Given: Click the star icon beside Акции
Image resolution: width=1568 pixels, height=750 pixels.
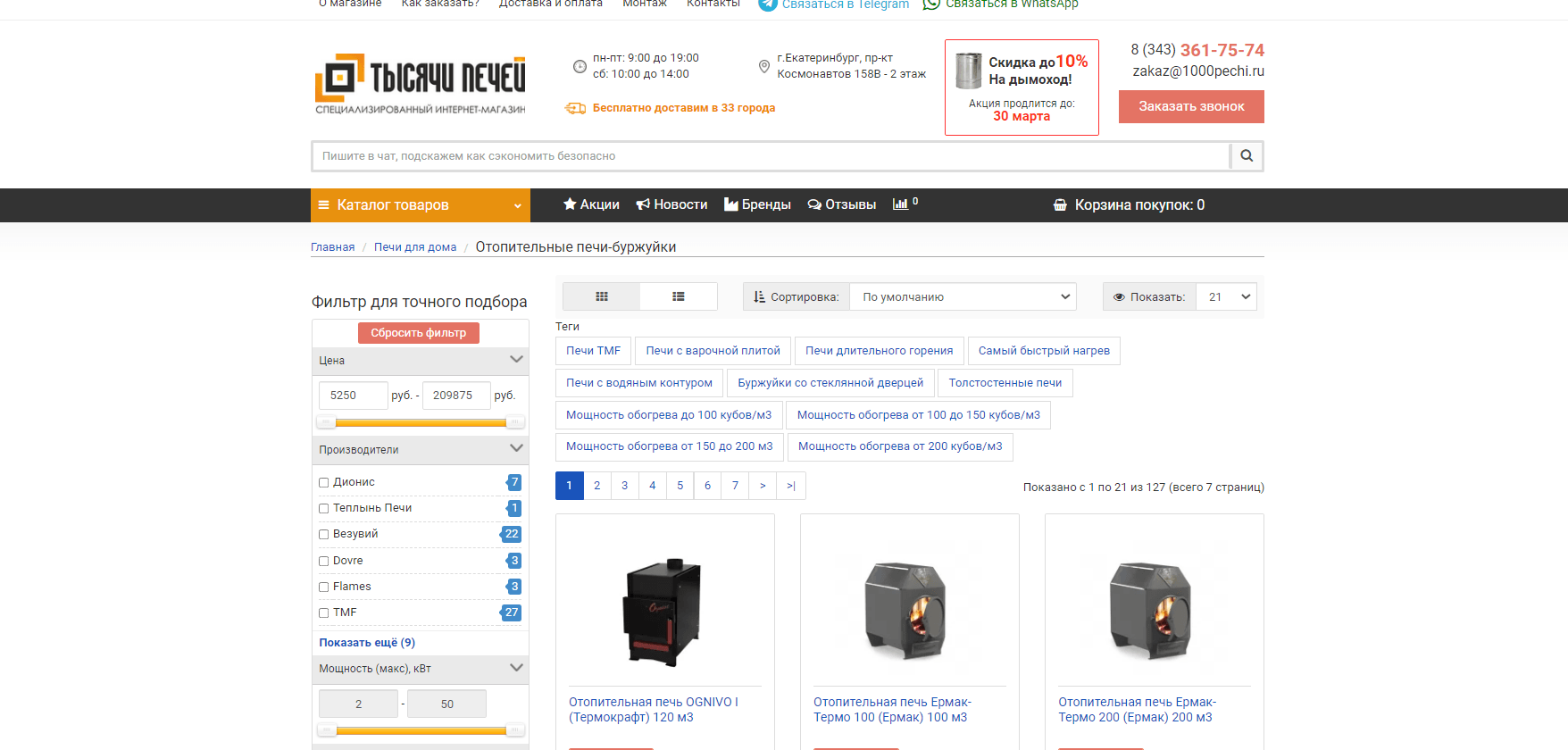Looking at the screenshot, I should coord(570,204).
